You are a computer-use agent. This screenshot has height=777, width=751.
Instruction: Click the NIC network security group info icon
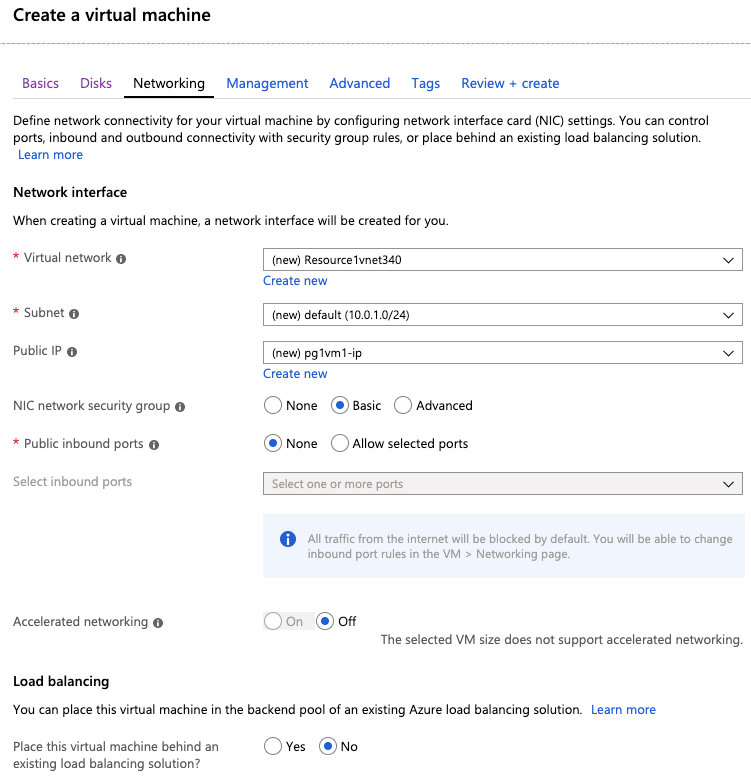pos(180,407)
